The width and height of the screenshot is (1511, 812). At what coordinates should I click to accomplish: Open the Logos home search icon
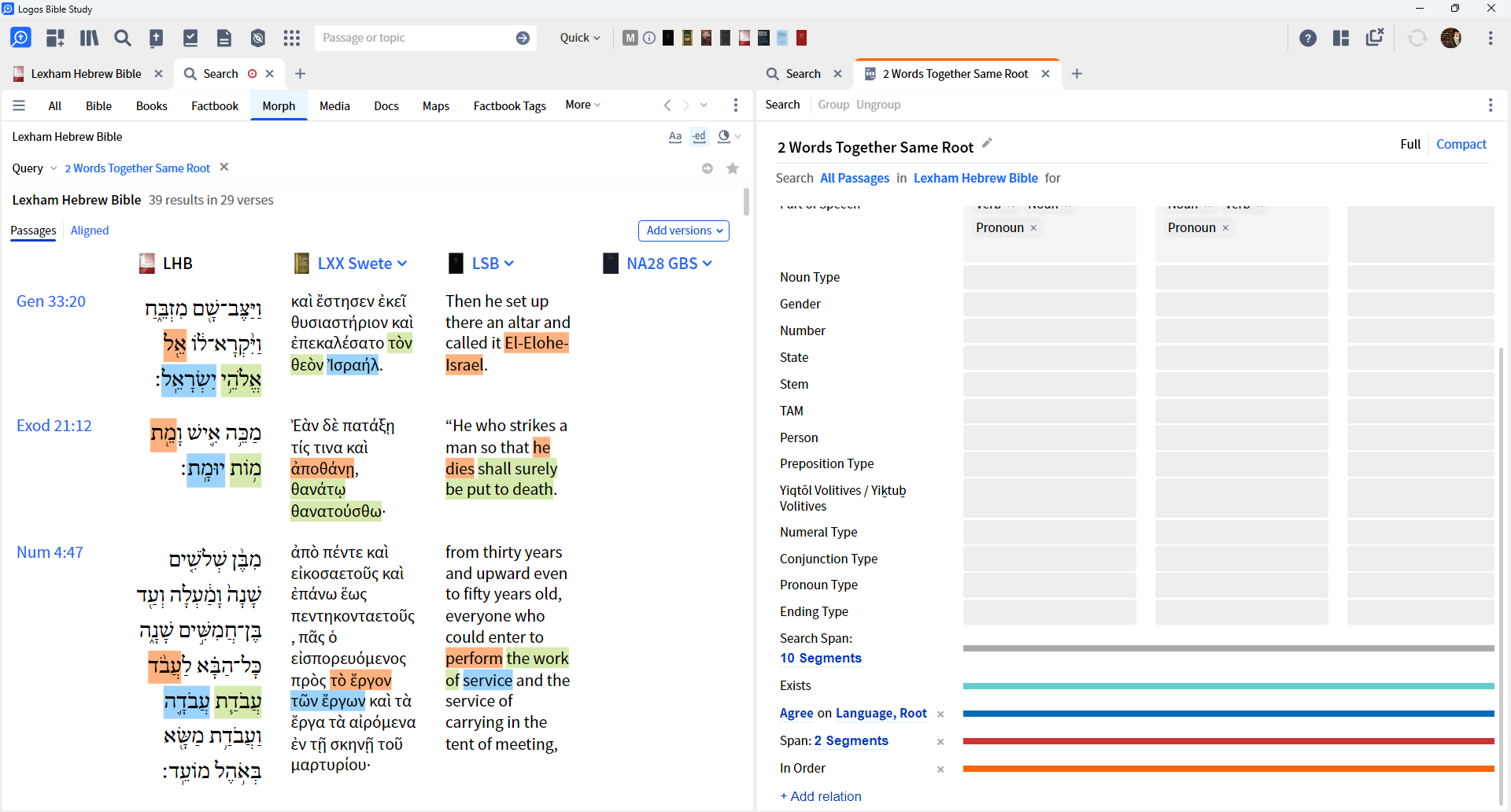[21, 38]
